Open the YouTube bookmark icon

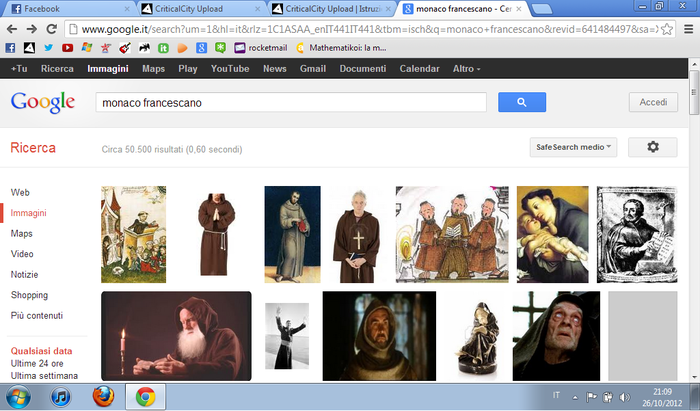(67, 48)
